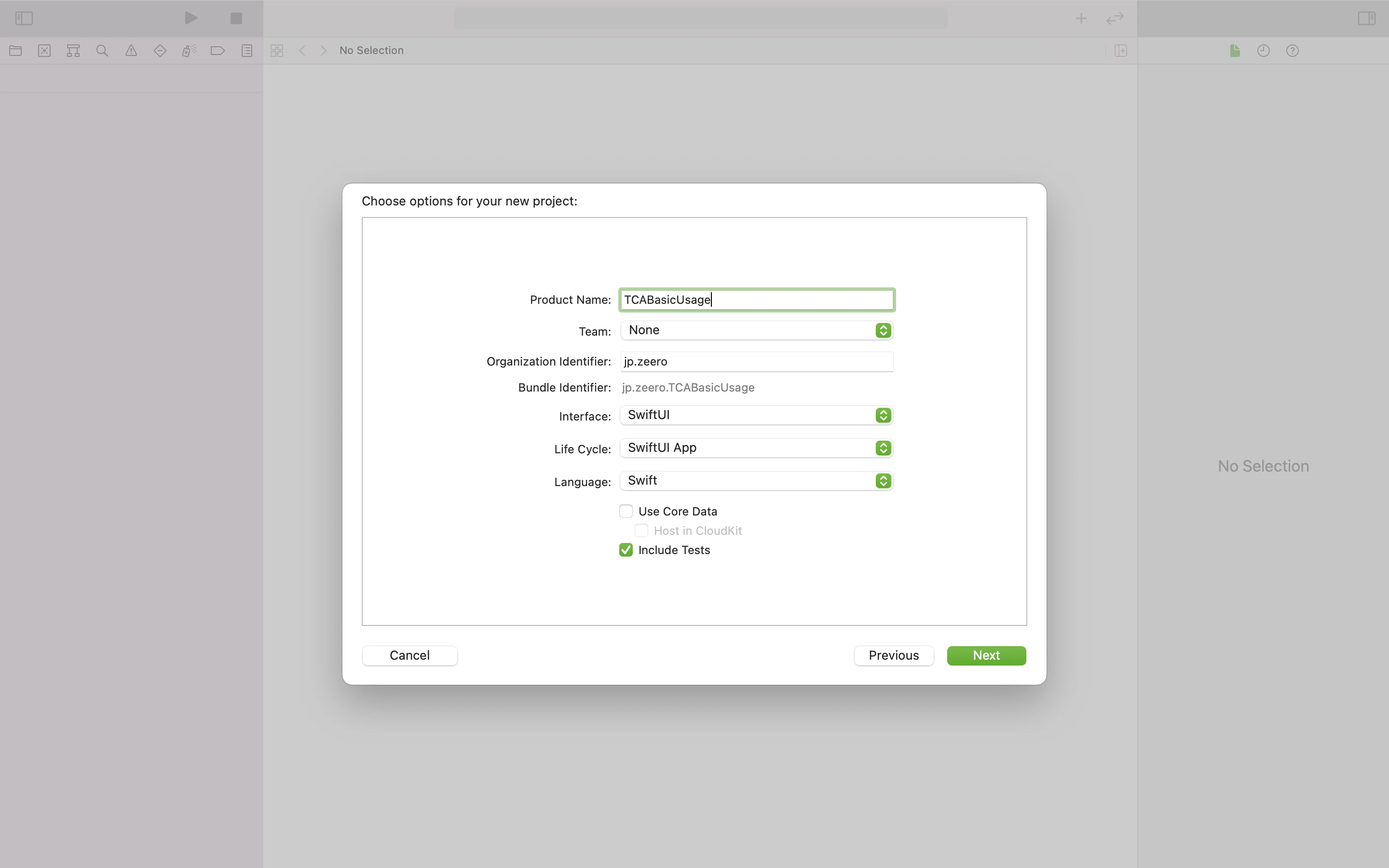The image size is (1389, 868).
Task: Show the File inspector icon
Action: [x=1235, y=51]
